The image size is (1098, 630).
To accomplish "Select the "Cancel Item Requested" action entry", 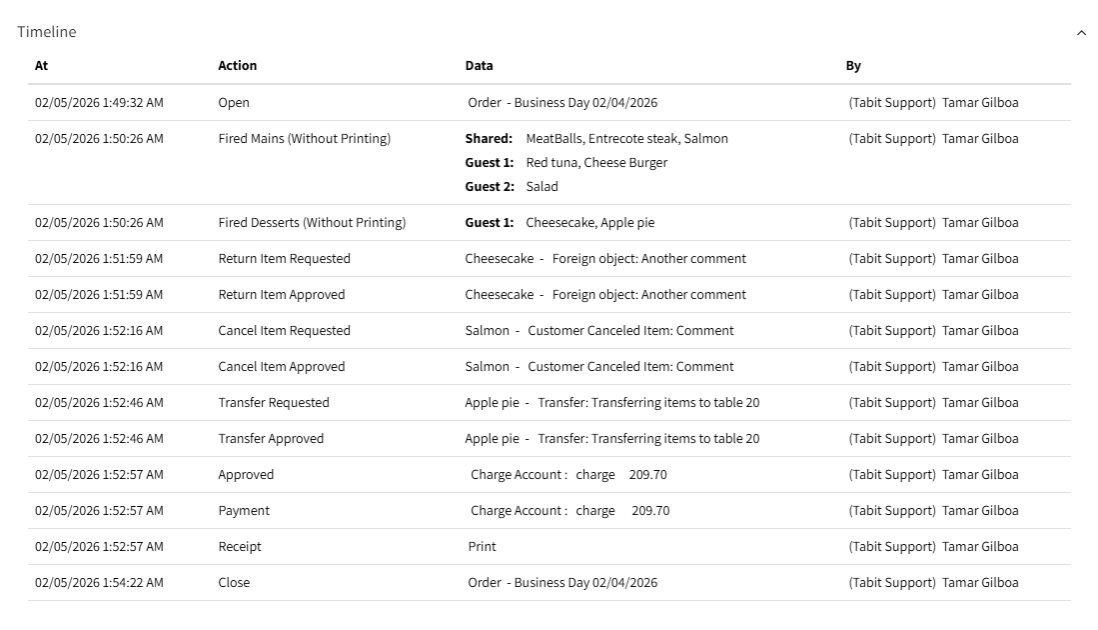I will [x=284, y=331].
